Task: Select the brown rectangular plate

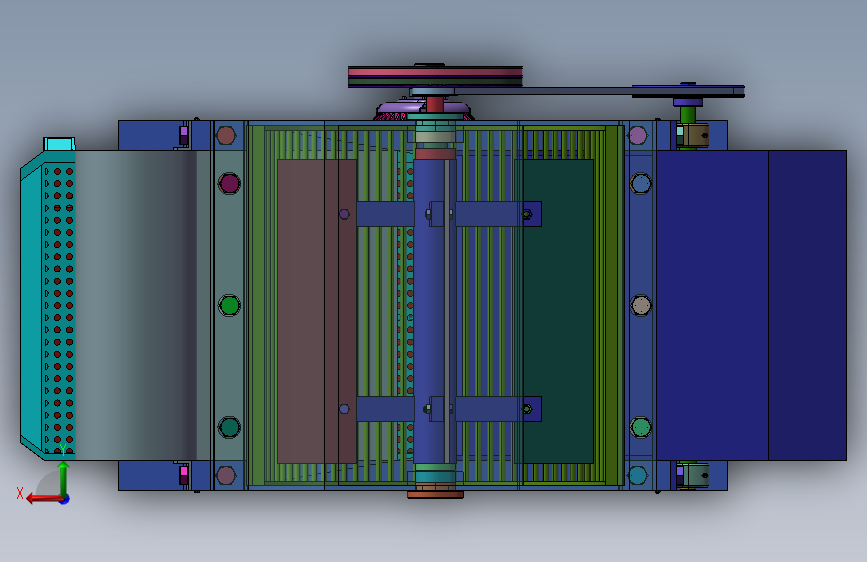Action: [x=317, y=311]
